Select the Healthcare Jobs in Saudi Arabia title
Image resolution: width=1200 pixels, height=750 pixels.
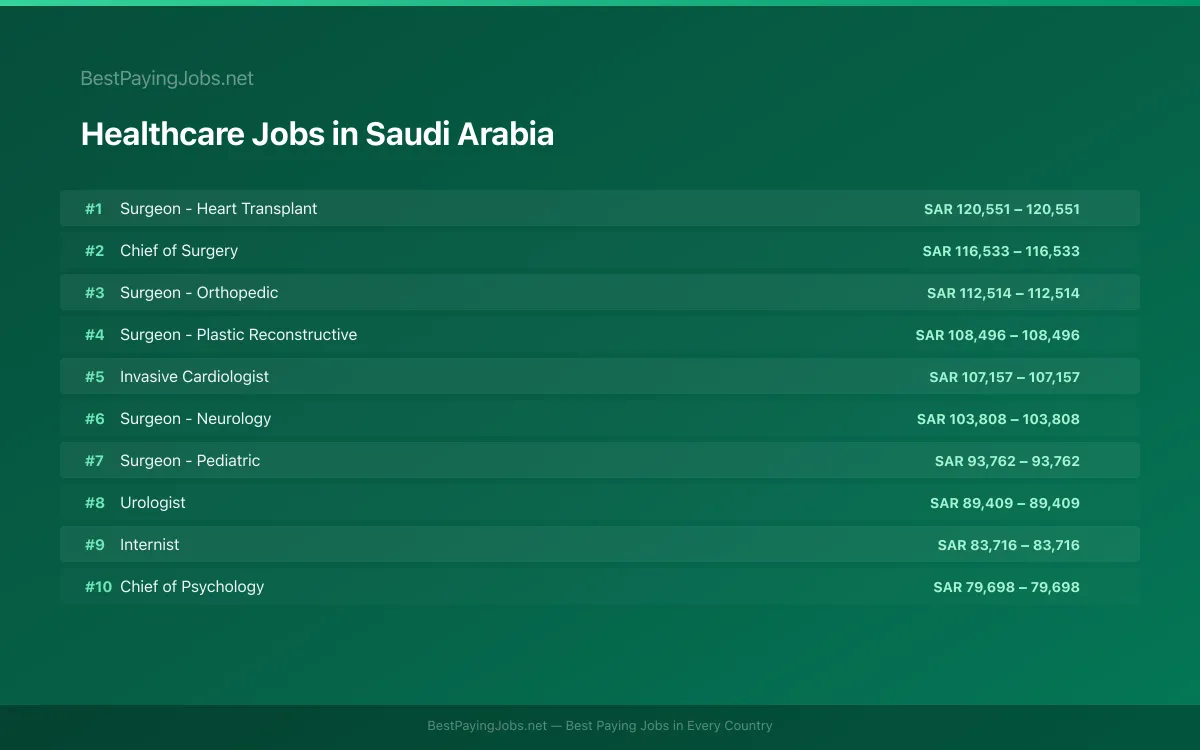point(317,134)
